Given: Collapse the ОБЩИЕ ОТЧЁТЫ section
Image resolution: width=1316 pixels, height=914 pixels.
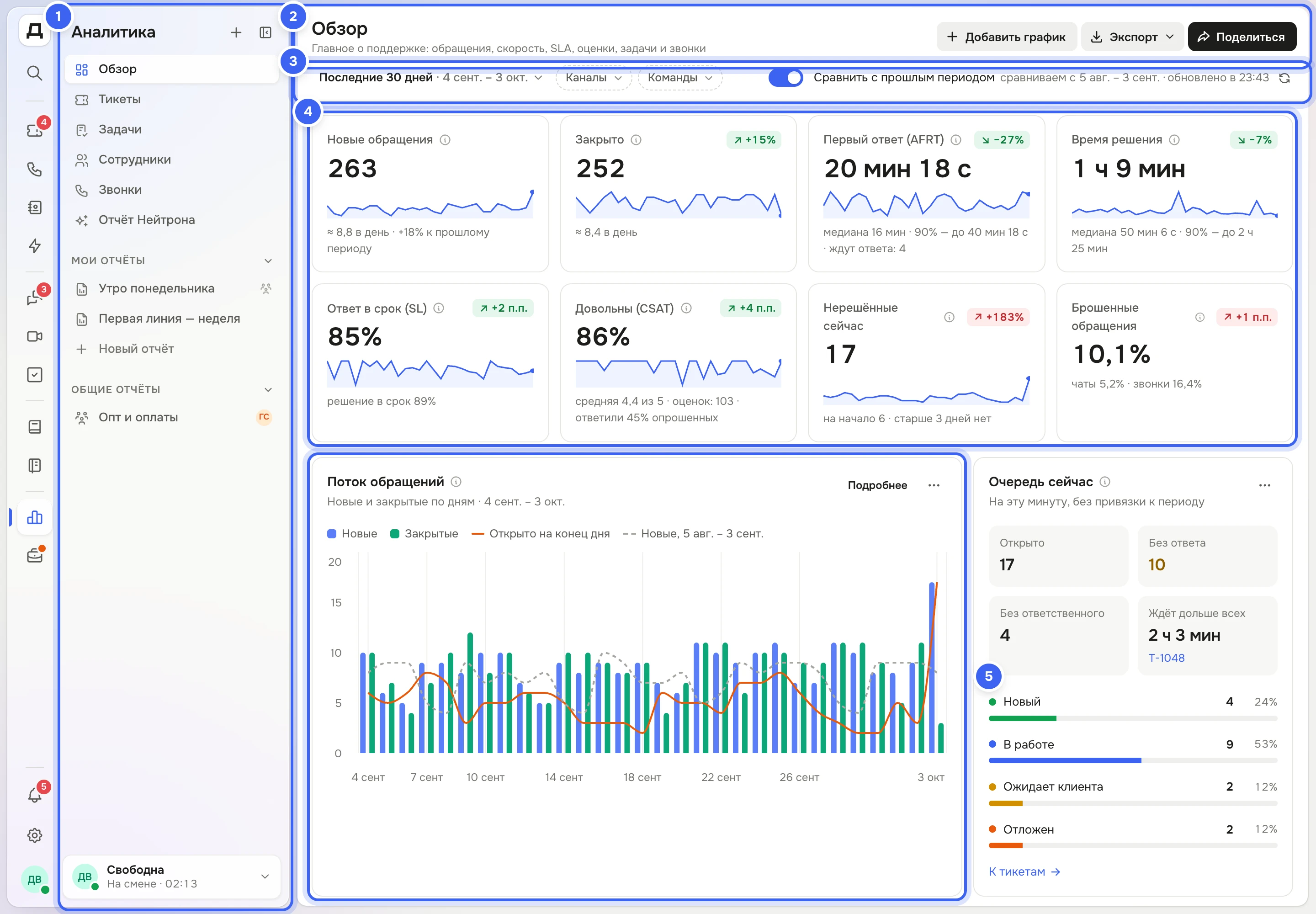Looking at the screenshot, I should click(268, 389).
